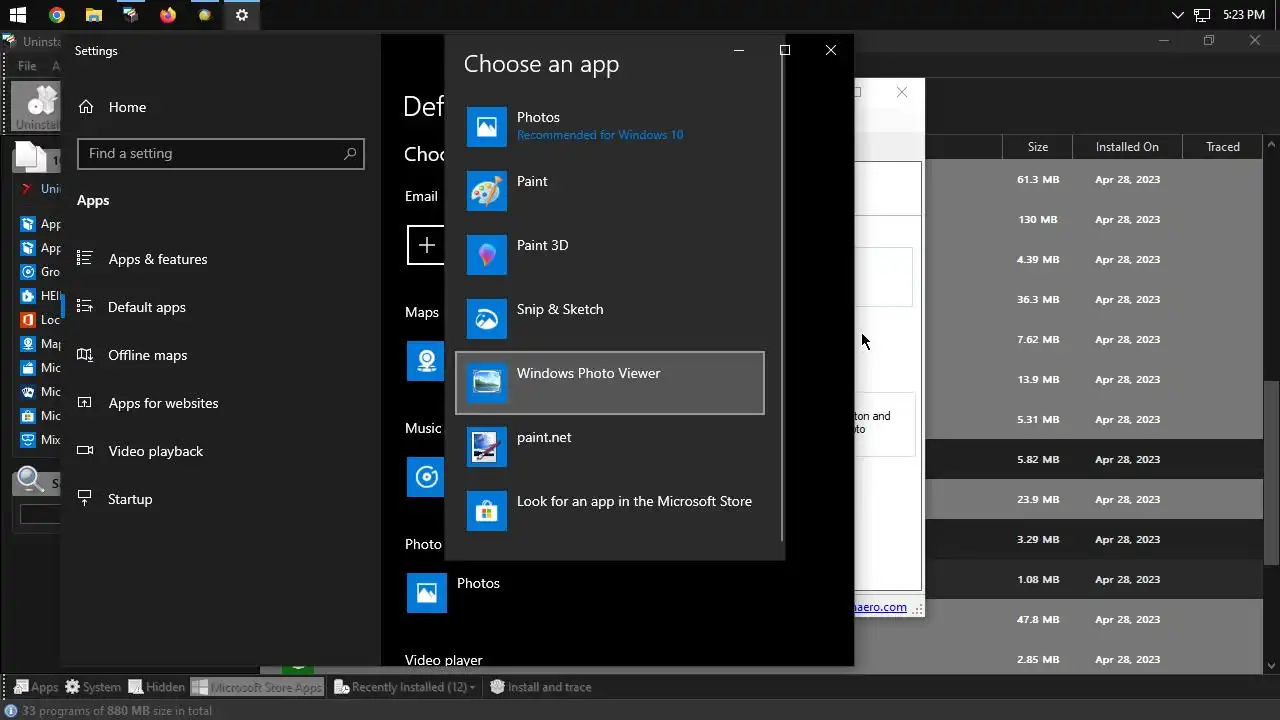
Task: Change the Music player default app icon
Action: pos(426,477)
